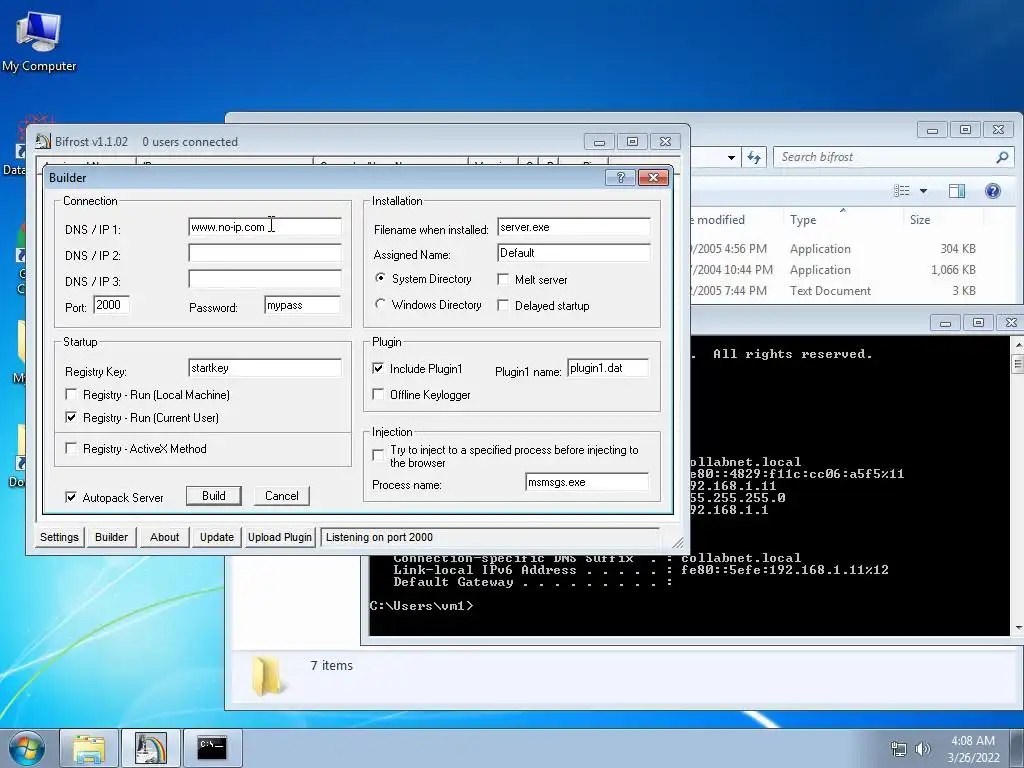Click the Explorer help icon
The width and height of the screenshot is (1024, 768).
point(993,191)
